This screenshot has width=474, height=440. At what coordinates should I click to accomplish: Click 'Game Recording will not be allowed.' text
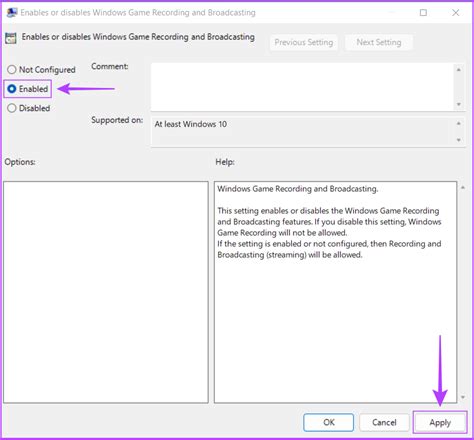coord(282,233)
